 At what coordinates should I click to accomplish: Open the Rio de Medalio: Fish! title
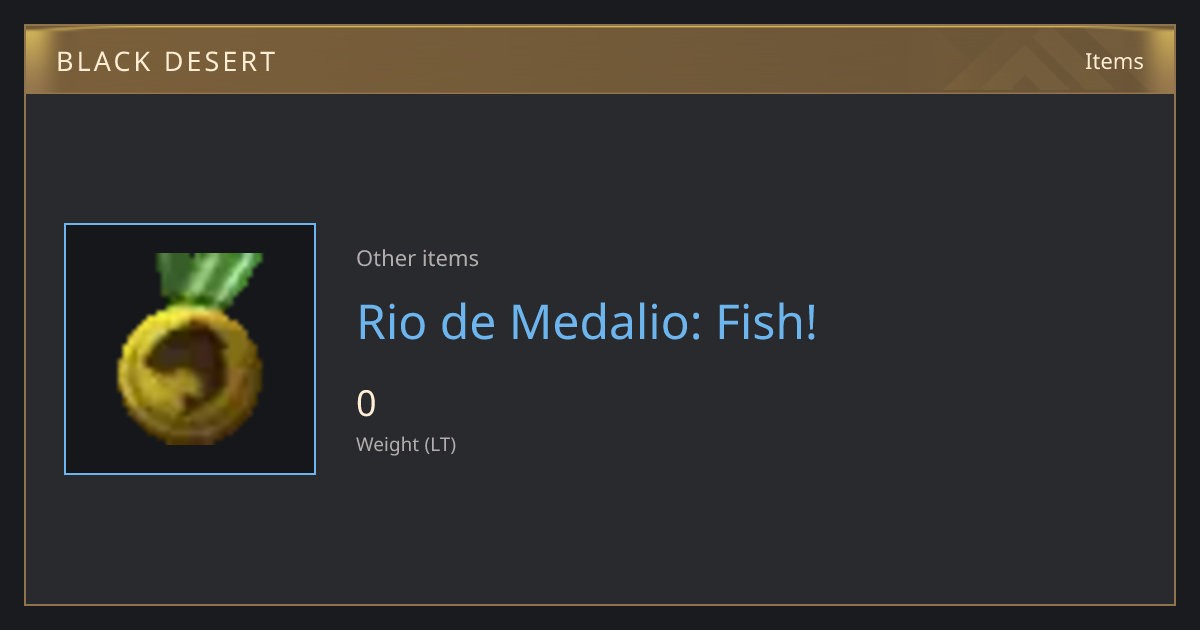pyautogui.click(x=587, y=322)
